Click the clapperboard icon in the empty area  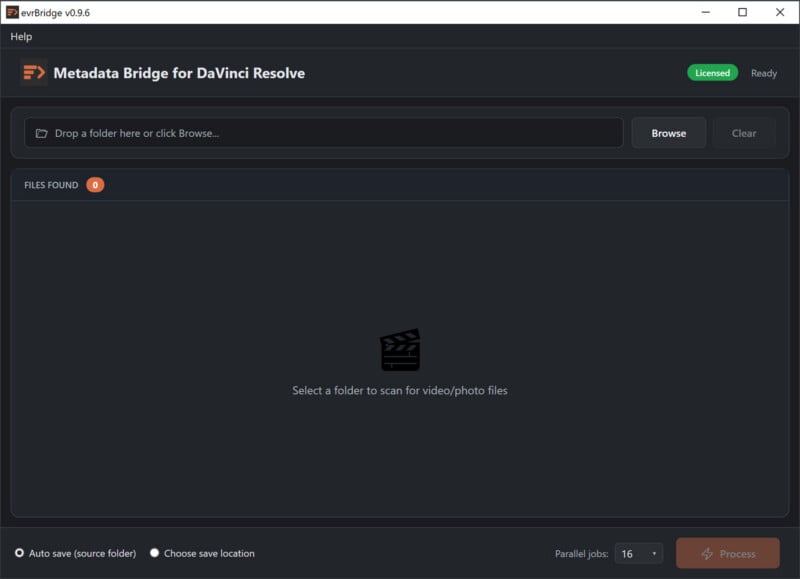pos(400,348)
